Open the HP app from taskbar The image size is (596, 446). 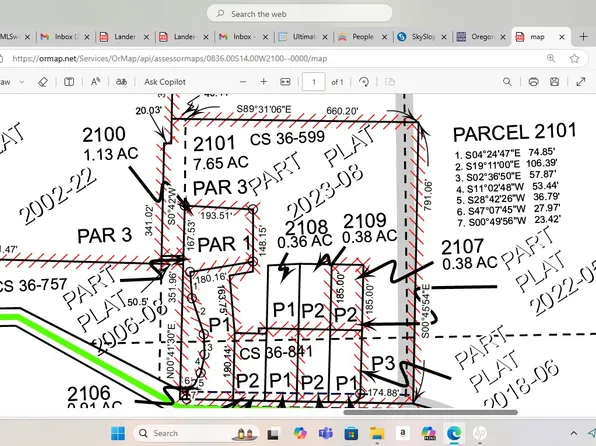tap(480, 433)
